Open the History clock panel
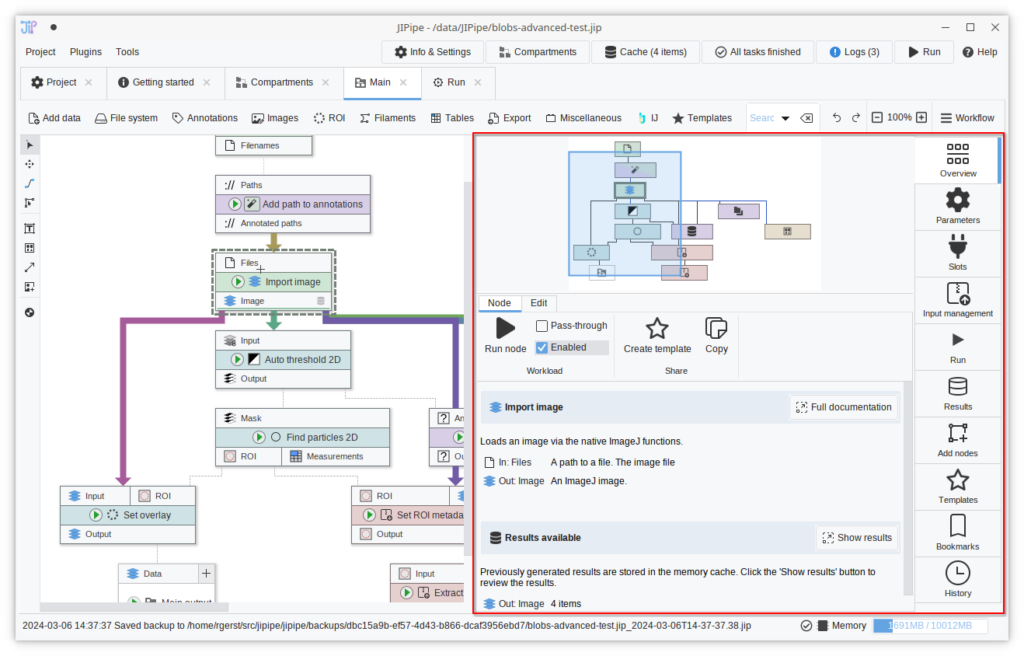This screenshot has height=656, width=1024. [x=957, y=579]
